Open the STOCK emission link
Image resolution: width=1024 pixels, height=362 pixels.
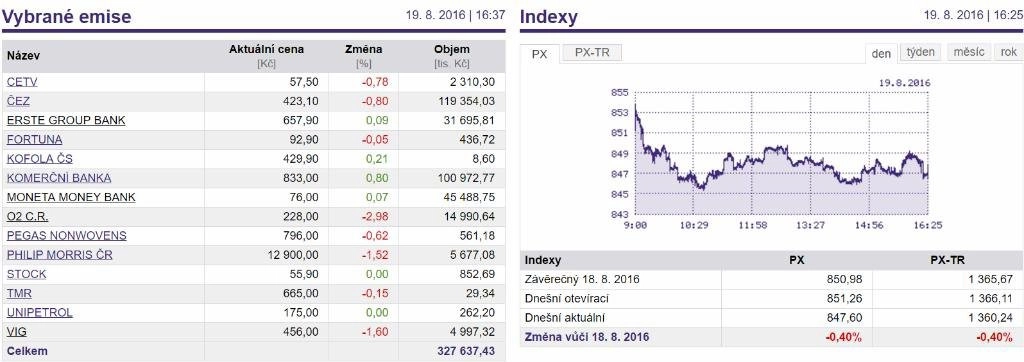click(x=27, y=274)
